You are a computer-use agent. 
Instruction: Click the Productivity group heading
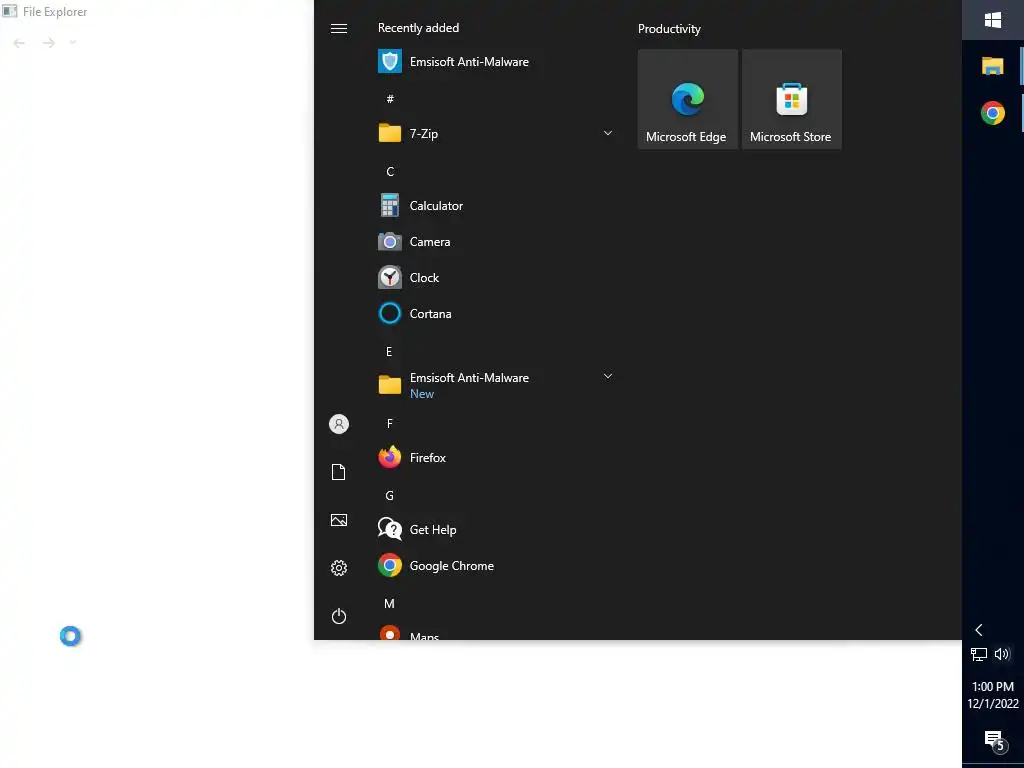click(x=669, y=29)
